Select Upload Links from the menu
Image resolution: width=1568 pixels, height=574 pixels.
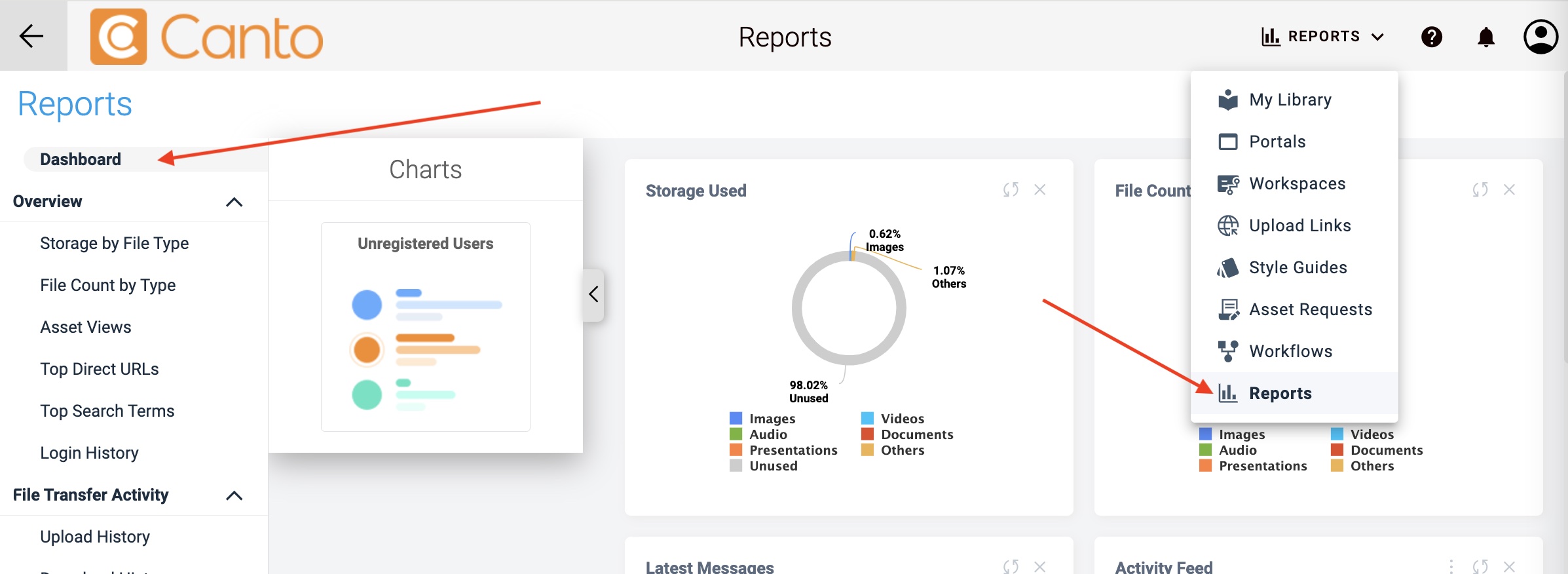pyautogui.click(x=1294, y=225)
